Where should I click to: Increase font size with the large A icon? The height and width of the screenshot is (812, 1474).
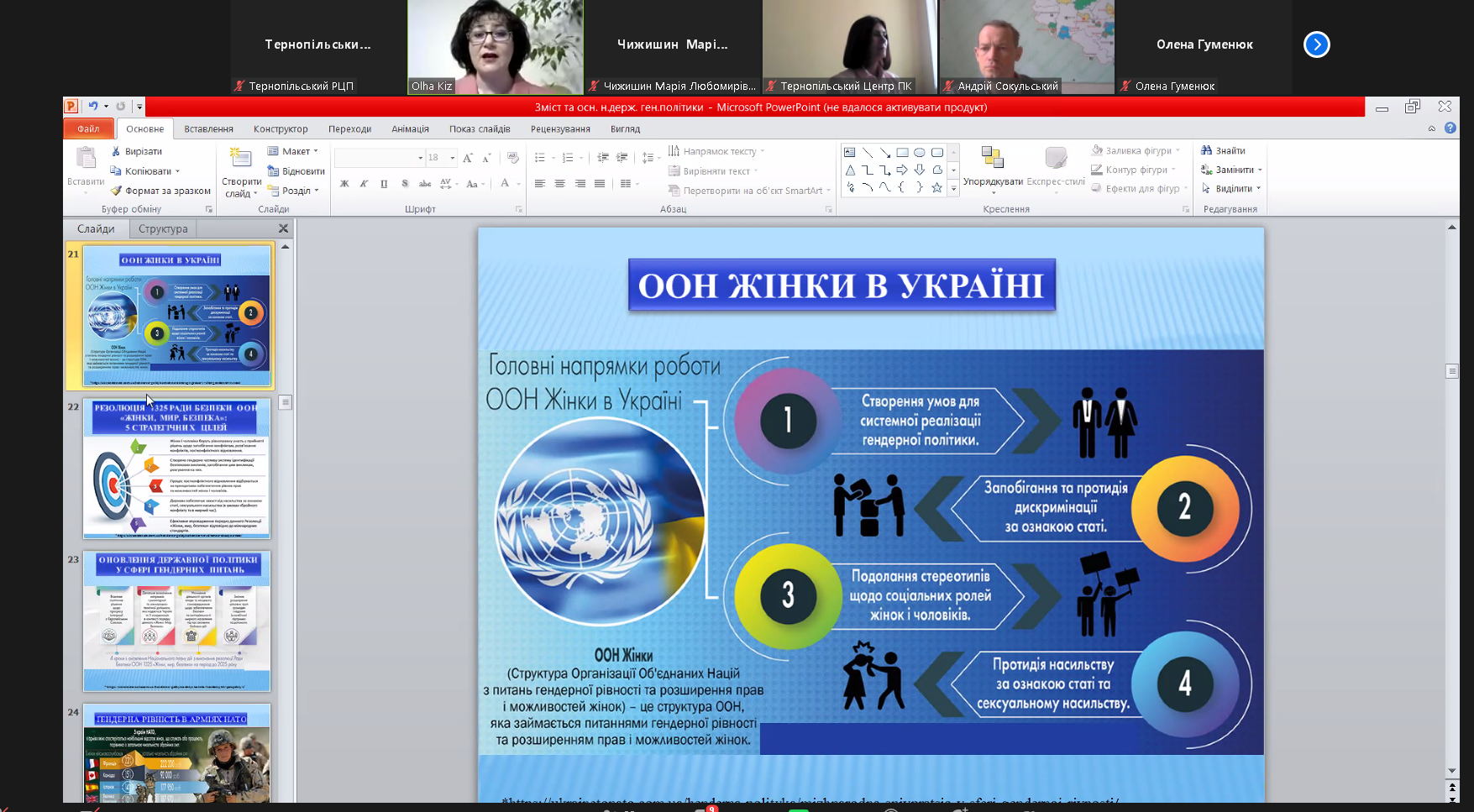pyautogui.click(x=468, y=158)
